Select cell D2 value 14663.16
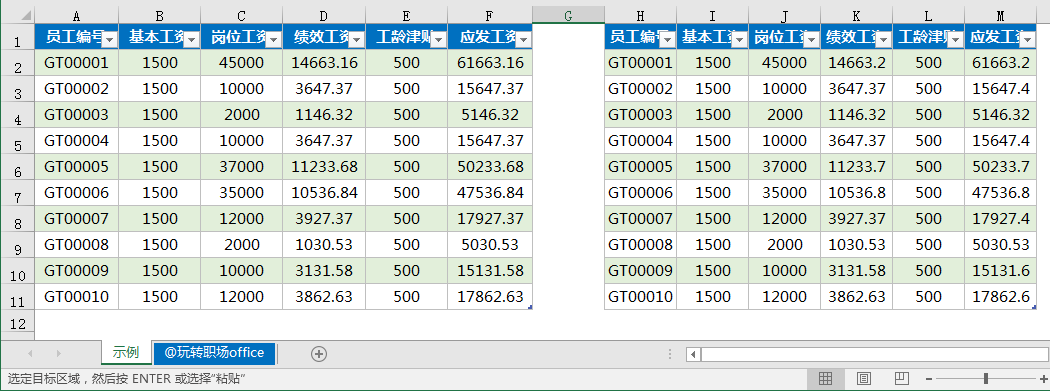 [324, 63]
